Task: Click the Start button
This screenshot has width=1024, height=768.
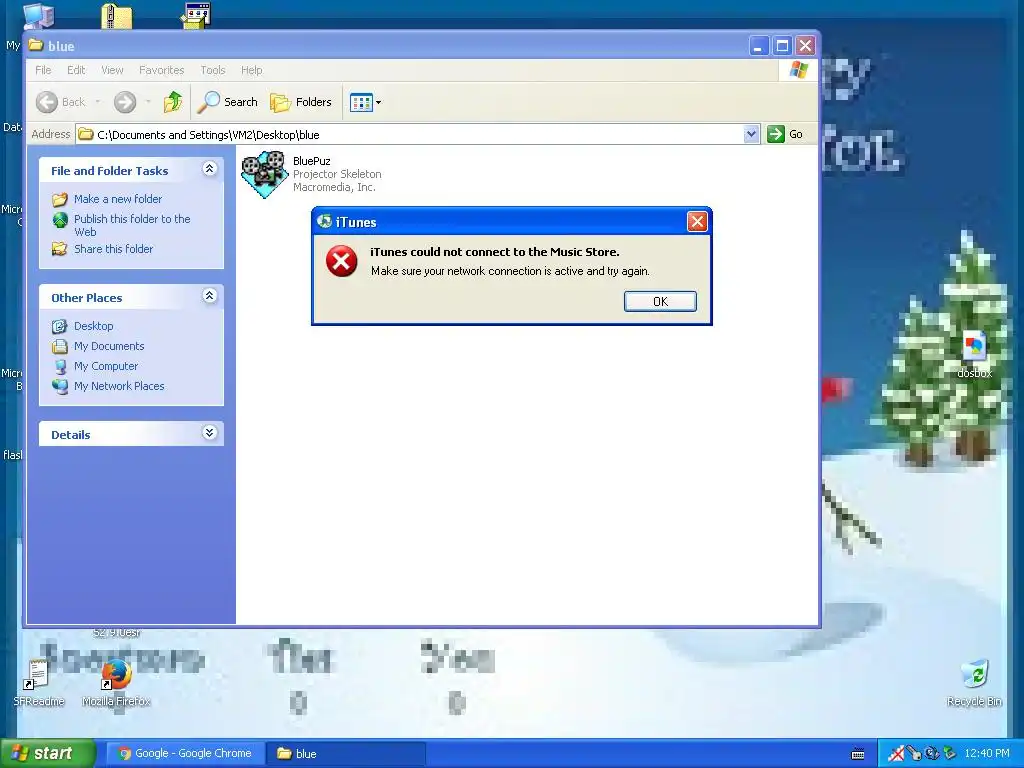Action: [x=47, y=753]
